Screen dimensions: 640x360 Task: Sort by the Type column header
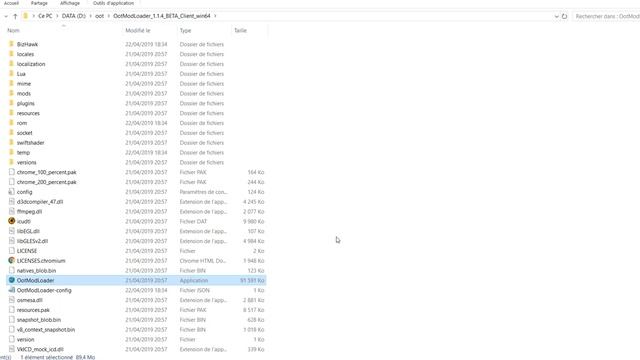[x=185, y=31]
